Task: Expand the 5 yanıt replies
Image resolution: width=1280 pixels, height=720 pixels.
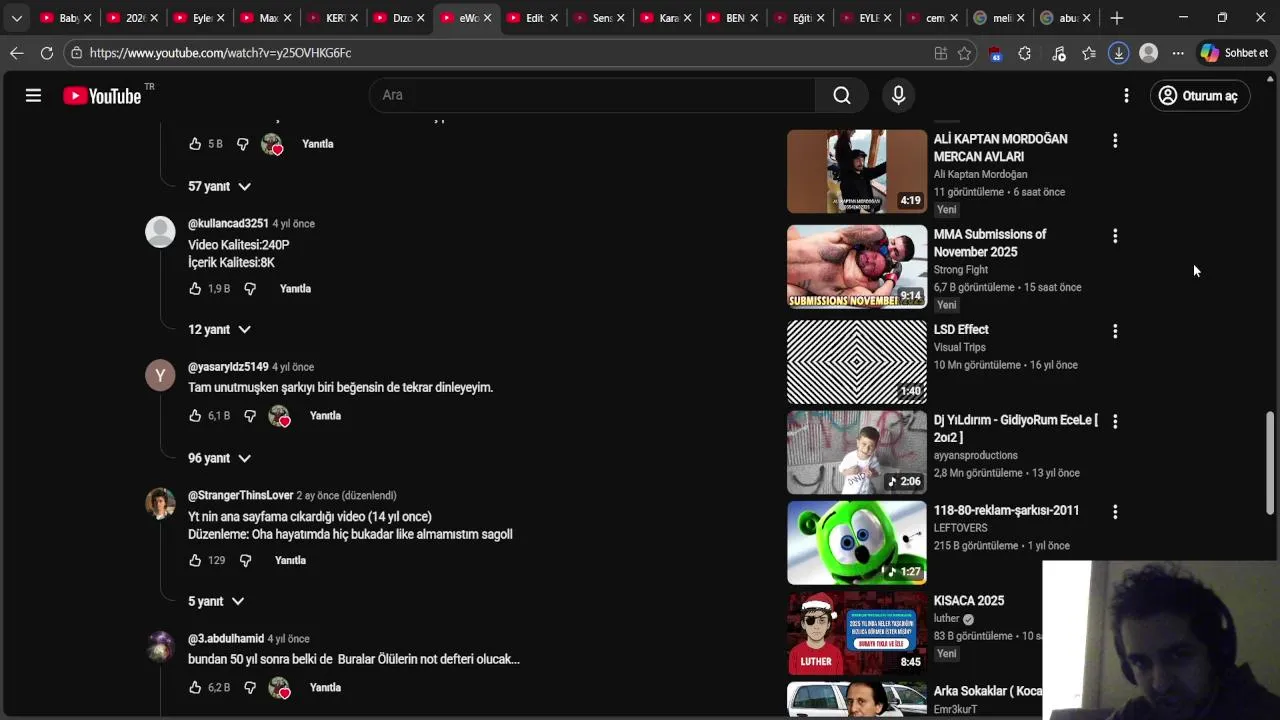Action: pos(216,602)
